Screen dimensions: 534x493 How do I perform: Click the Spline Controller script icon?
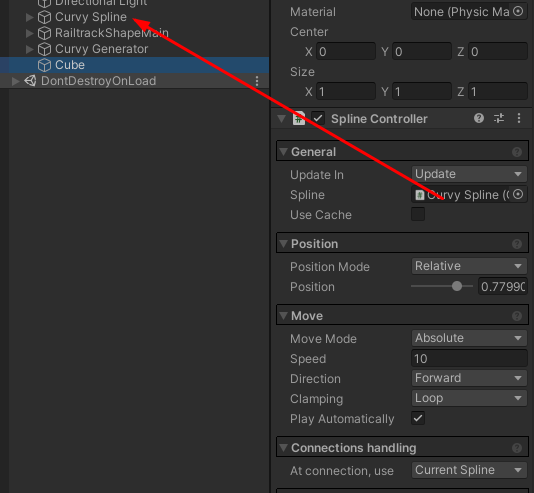click(x=299, y=118)
